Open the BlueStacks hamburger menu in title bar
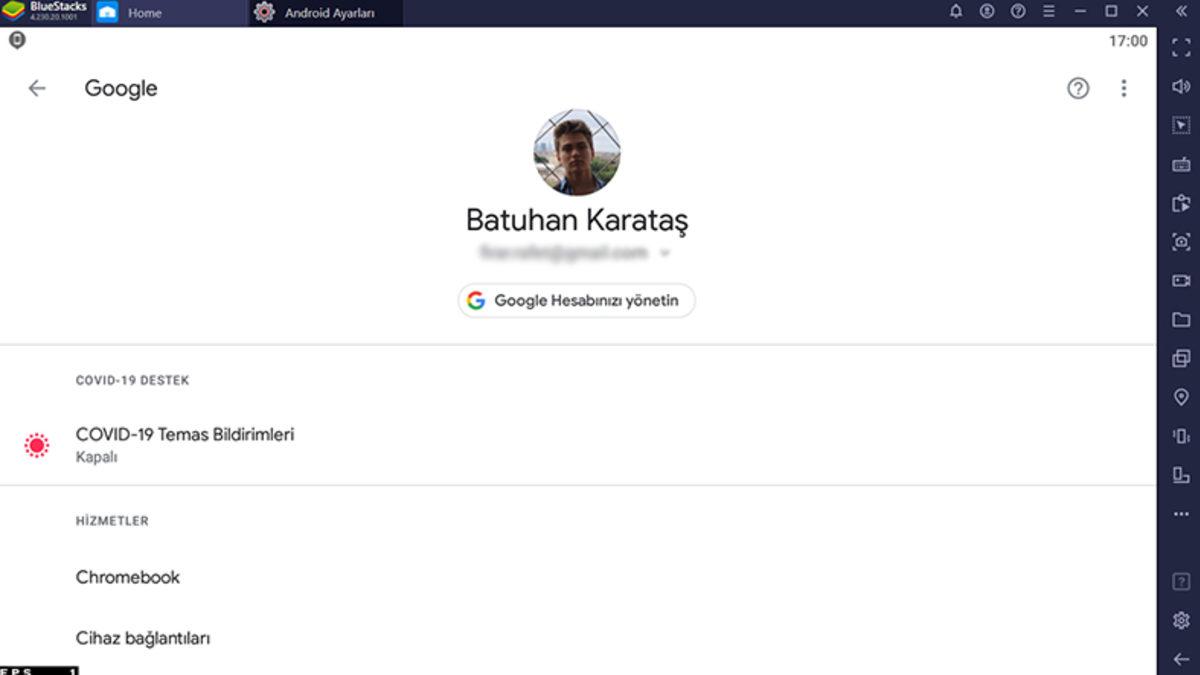 tap(1049, 12)
